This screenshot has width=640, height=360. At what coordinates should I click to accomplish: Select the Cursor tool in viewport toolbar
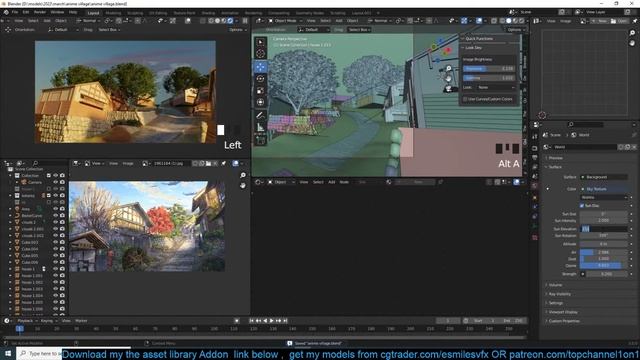260,53
